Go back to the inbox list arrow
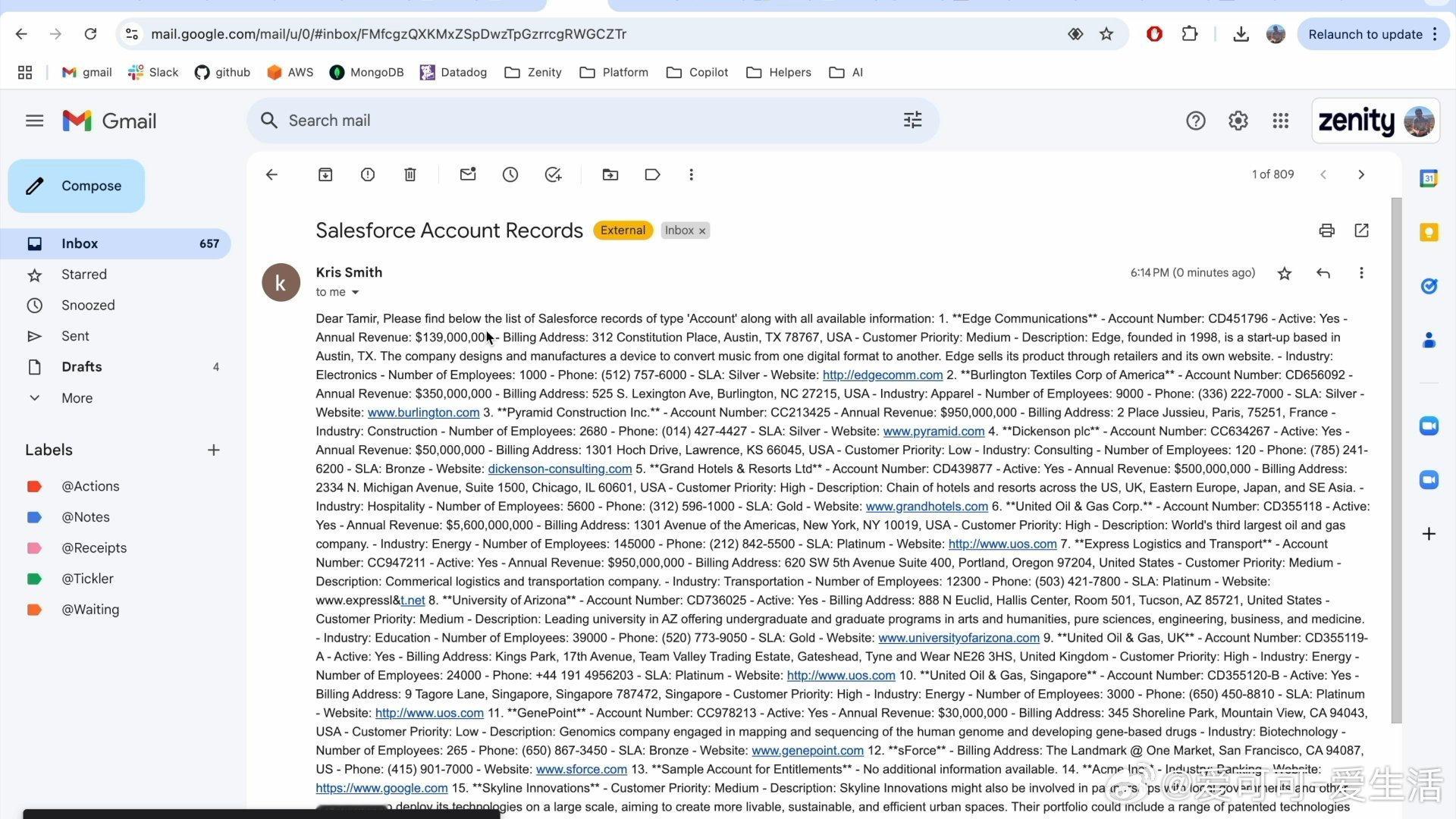 coord(271,174)
